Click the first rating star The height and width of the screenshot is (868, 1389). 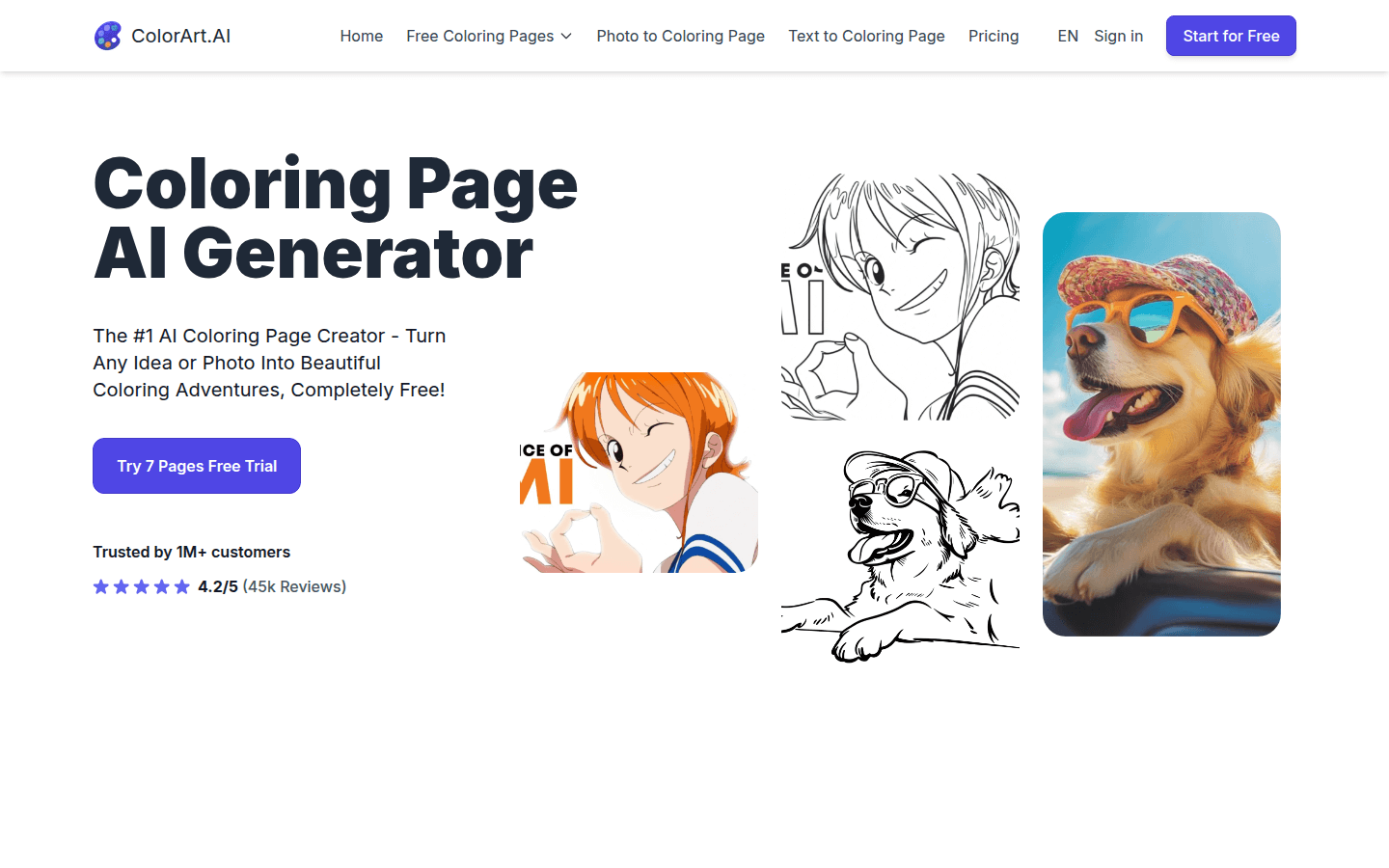pos(101,586)
